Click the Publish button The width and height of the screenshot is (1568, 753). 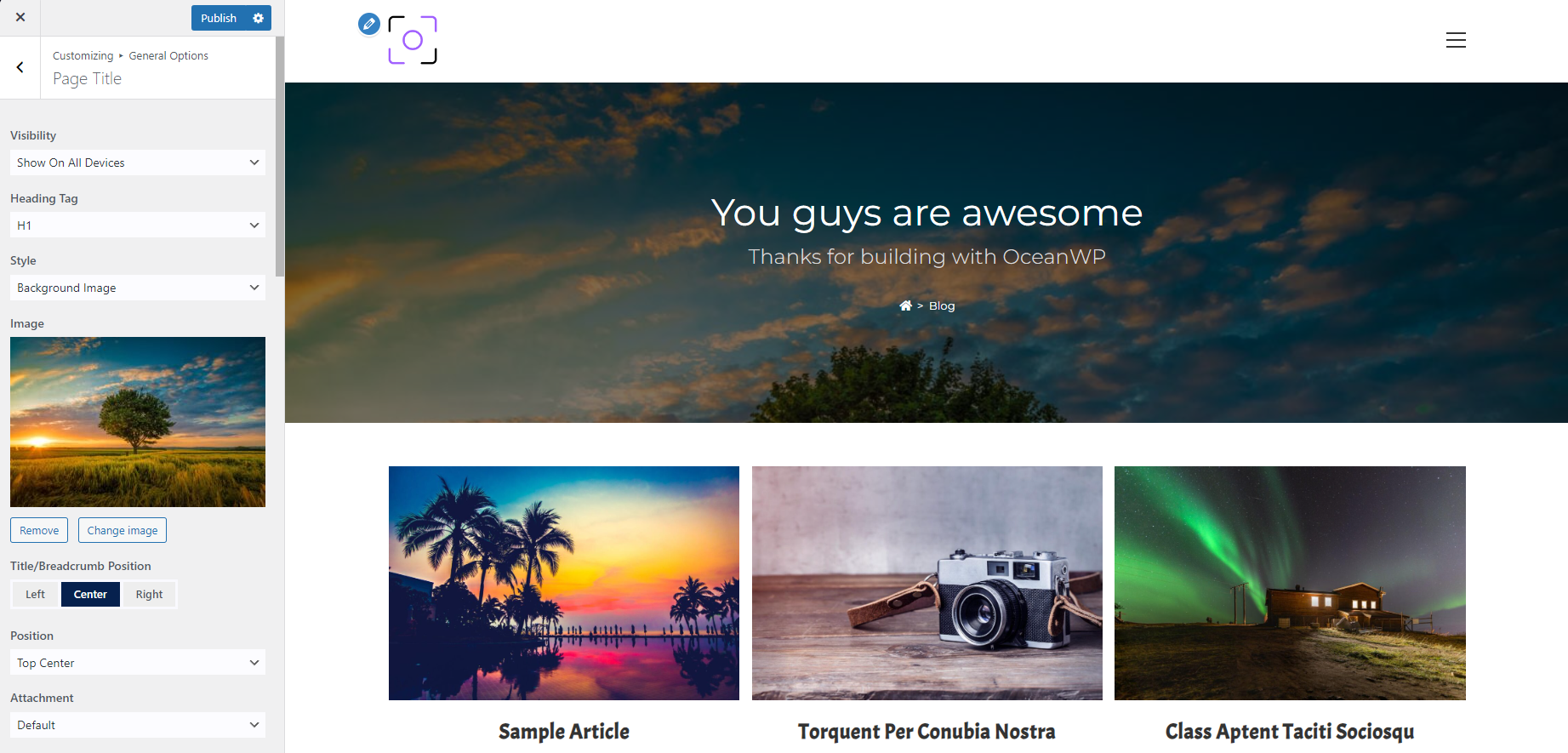219,18
